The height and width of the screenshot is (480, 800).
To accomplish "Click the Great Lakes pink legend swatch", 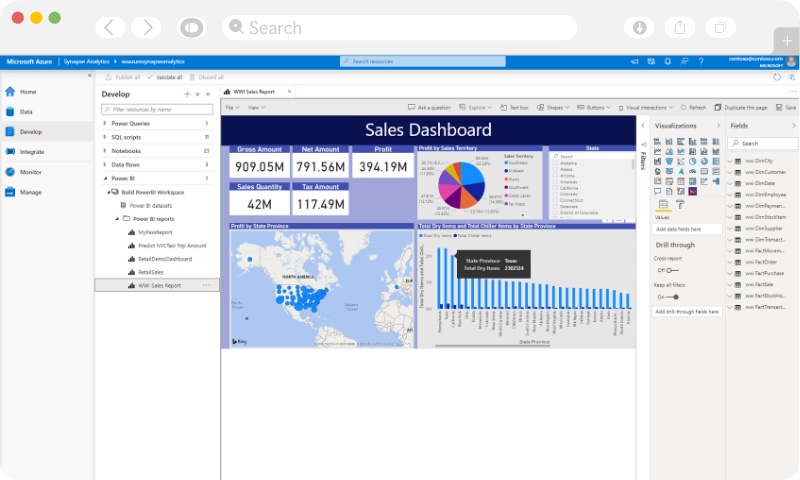I will (x=506, y=195).
